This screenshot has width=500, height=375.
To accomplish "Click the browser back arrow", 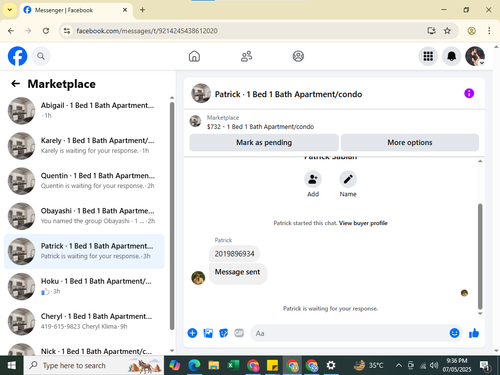I will click(x=11, y=31).
